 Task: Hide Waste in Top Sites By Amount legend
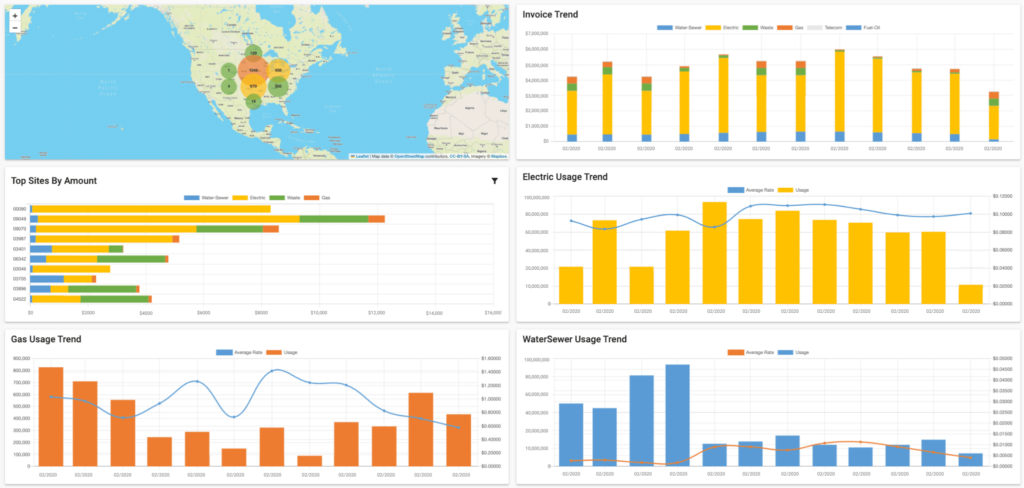click(x=287, y=197)
